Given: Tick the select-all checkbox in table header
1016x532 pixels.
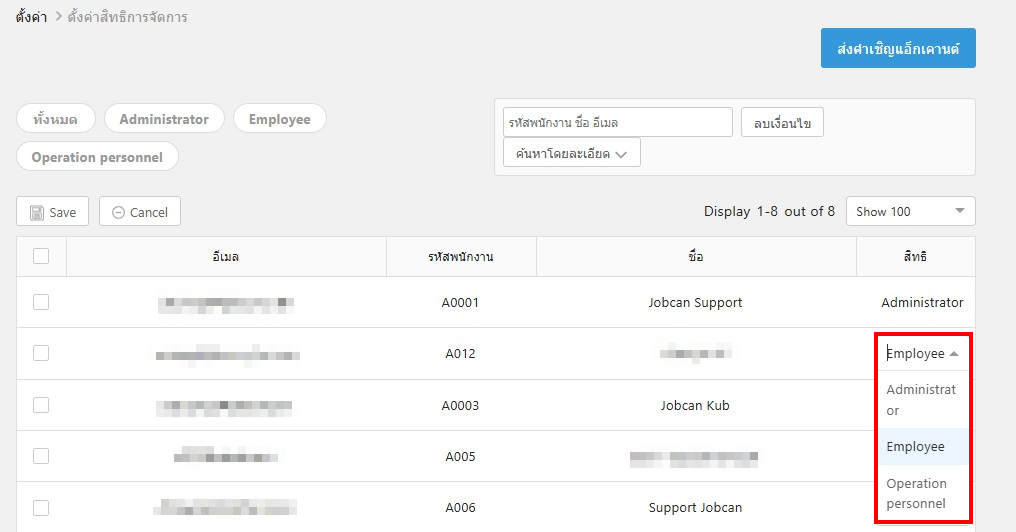Looking at the screenshot, I should [41, 256].
